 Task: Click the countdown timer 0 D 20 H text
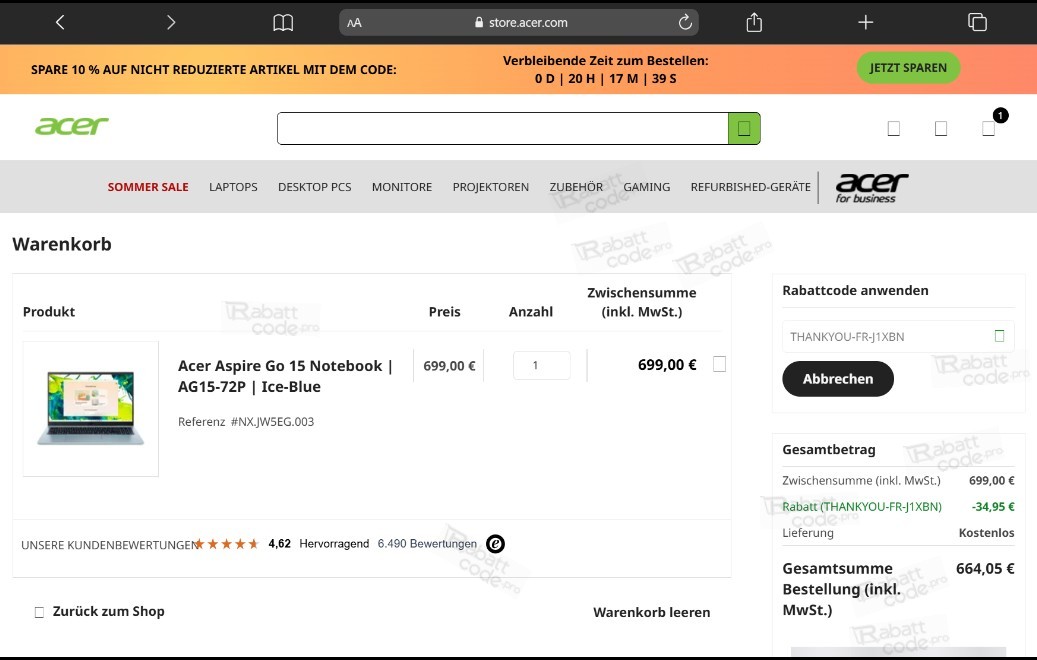coord(606,79)
